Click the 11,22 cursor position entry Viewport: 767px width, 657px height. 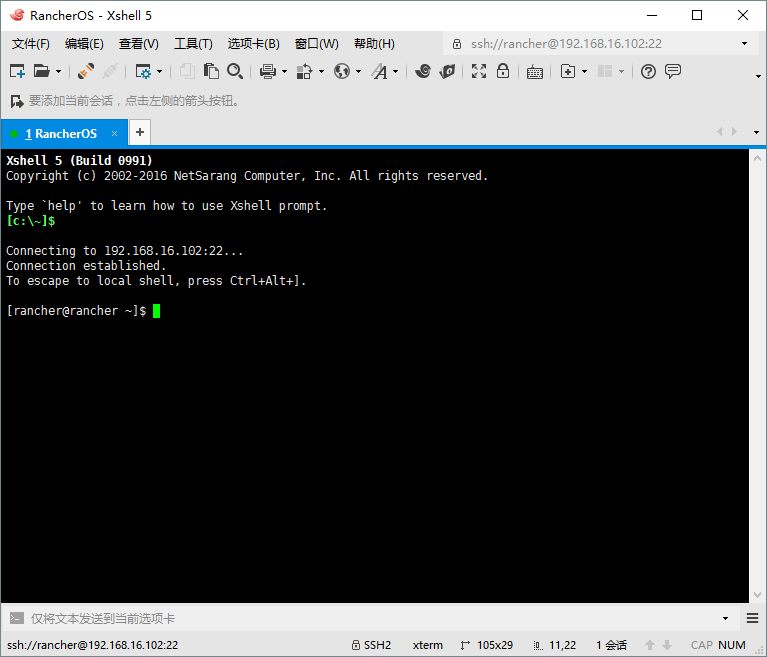pos(555,645)
